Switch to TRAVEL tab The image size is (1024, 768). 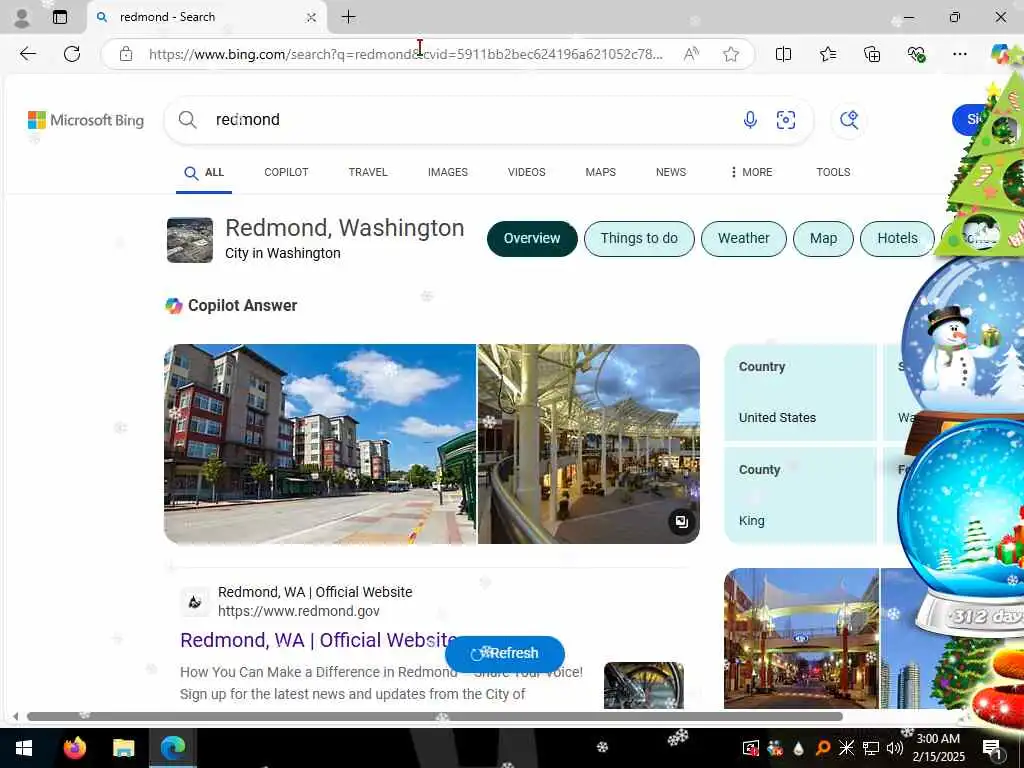click(368, 172)
